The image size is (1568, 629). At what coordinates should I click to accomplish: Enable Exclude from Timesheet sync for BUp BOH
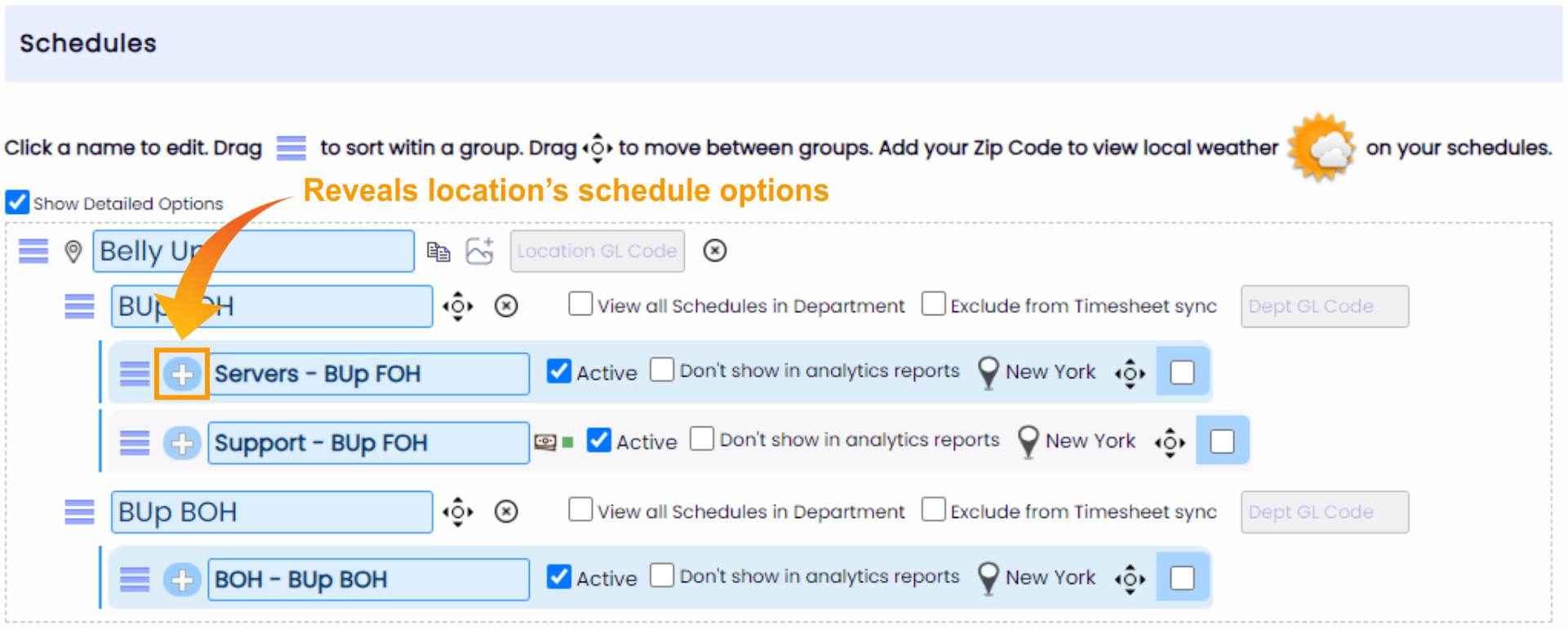[933, 510]
